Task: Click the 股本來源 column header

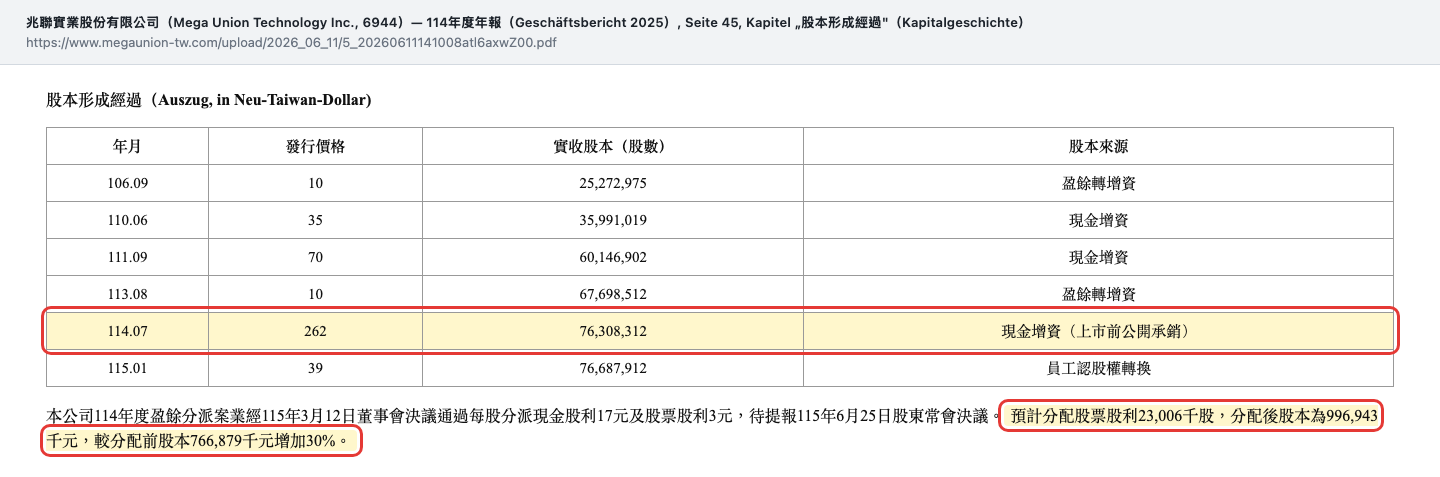Action: point(1098,146)
